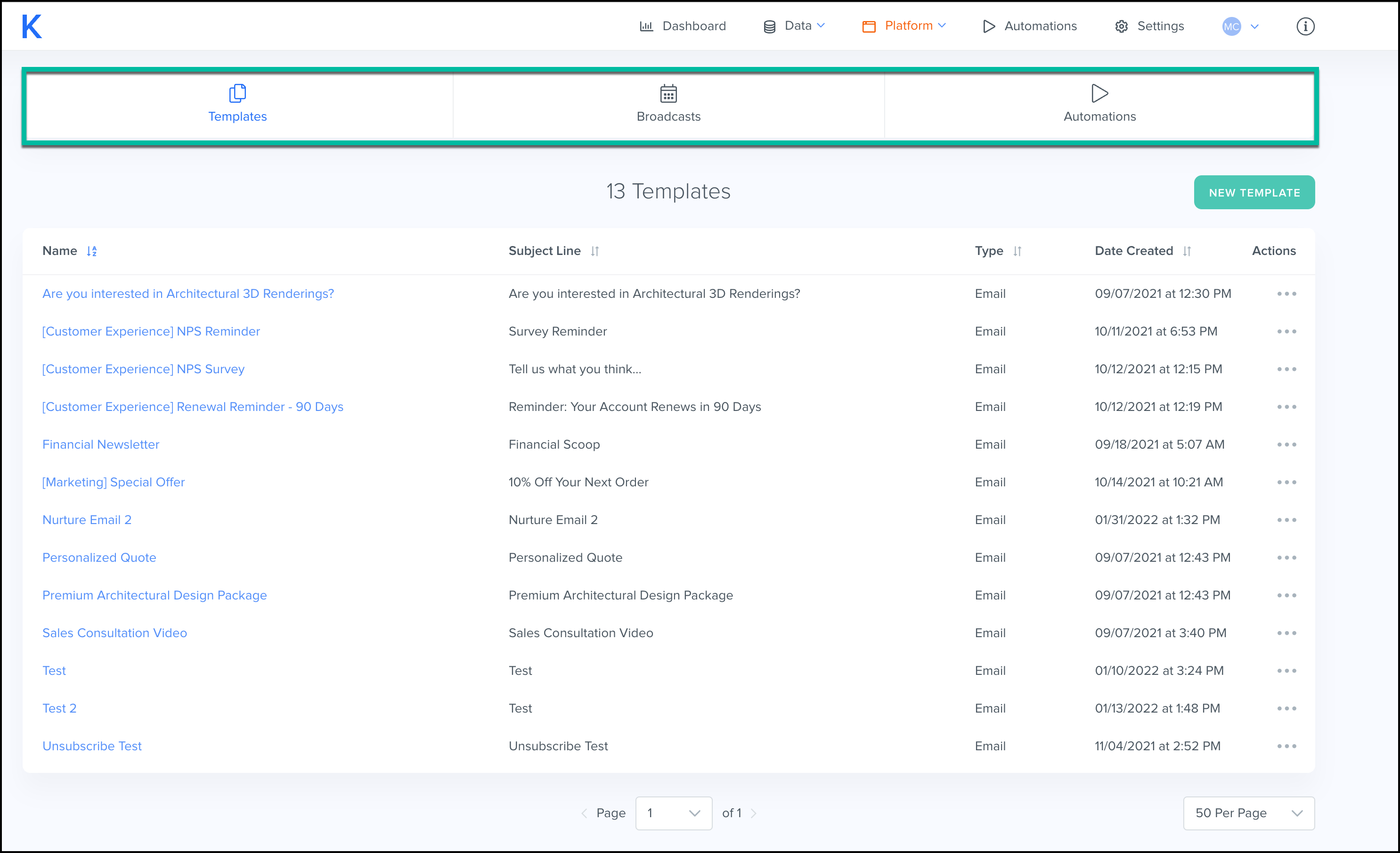The width and height of the screenshot is (1400, 853).
Task: Switch to Automations tab below header
Action: pos(1099,105)
